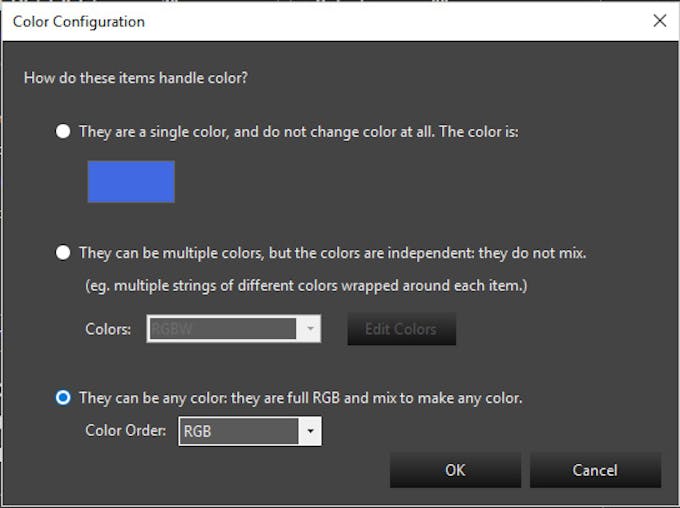Click the Edit Colors button
Screen dimensions: 680x508
pos(401,329)
